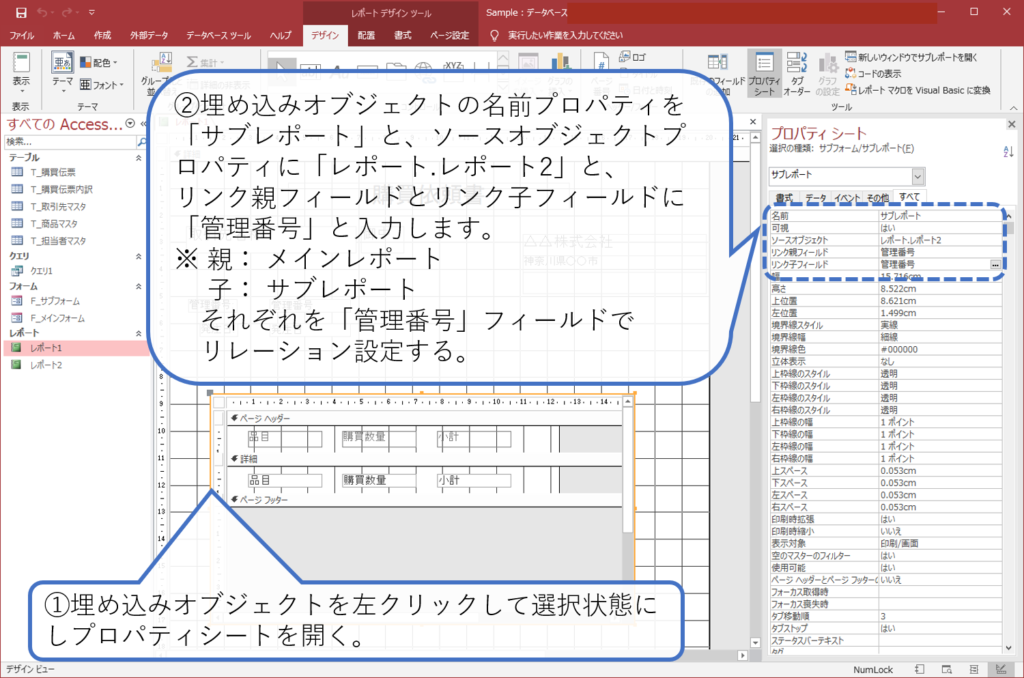Switch to データ tab in property sheet
This screenshot has height=678, width=1024.
tap(816, 197)
